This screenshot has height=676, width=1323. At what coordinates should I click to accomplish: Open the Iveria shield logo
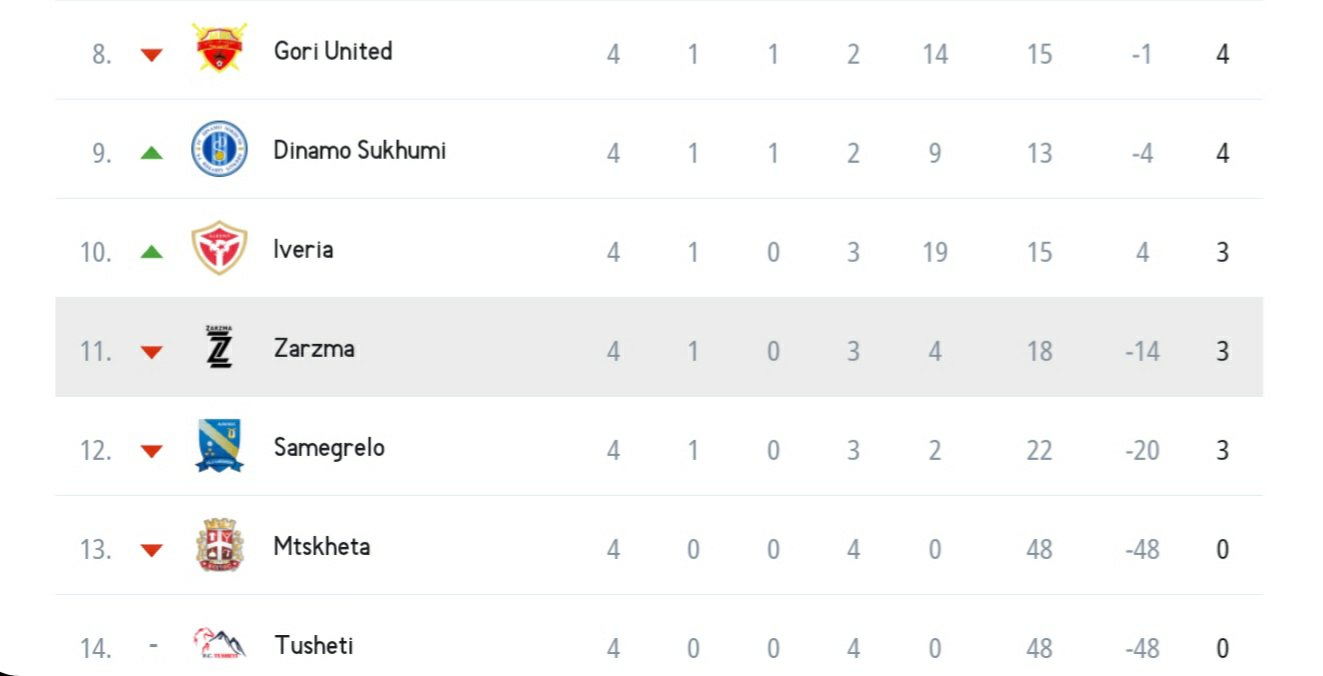(219, 249)
